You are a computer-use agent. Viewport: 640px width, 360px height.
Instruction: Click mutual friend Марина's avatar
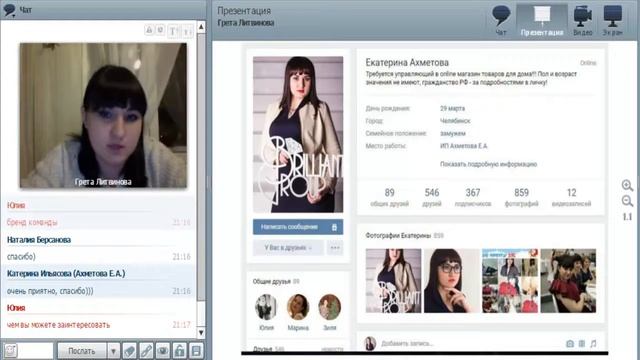tap(298, 307)
